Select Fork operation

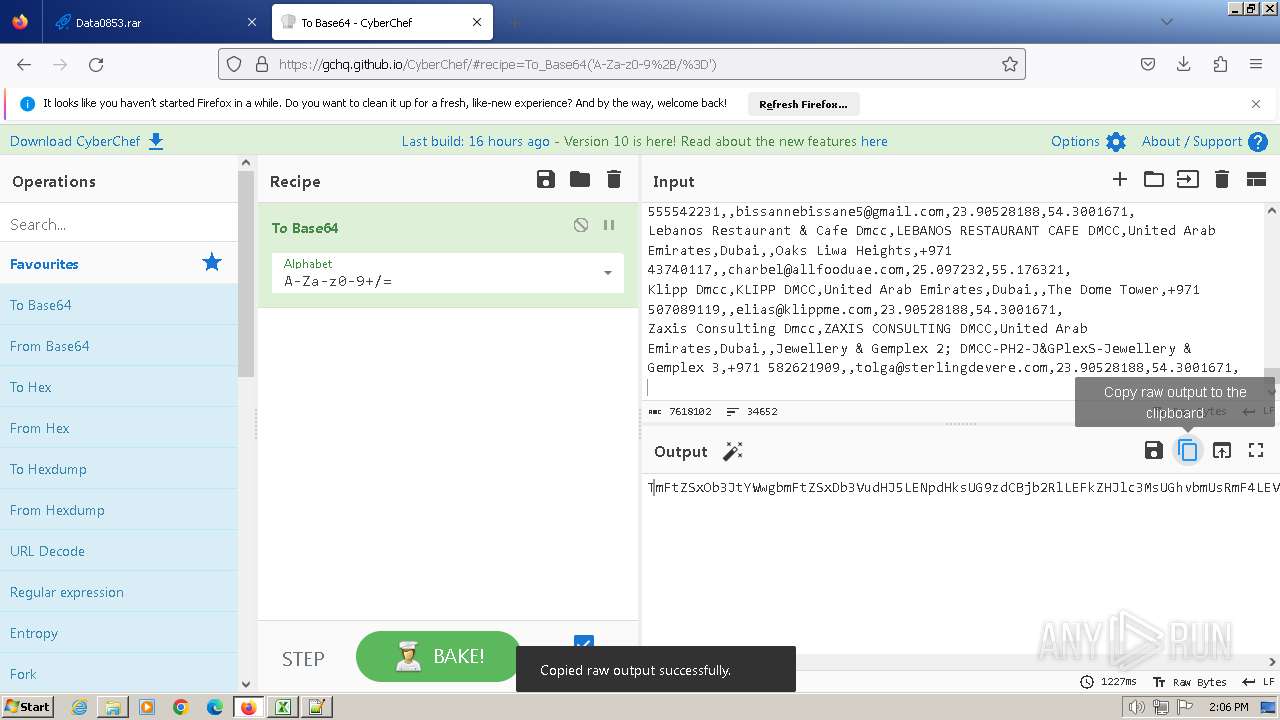click(118, 674)
